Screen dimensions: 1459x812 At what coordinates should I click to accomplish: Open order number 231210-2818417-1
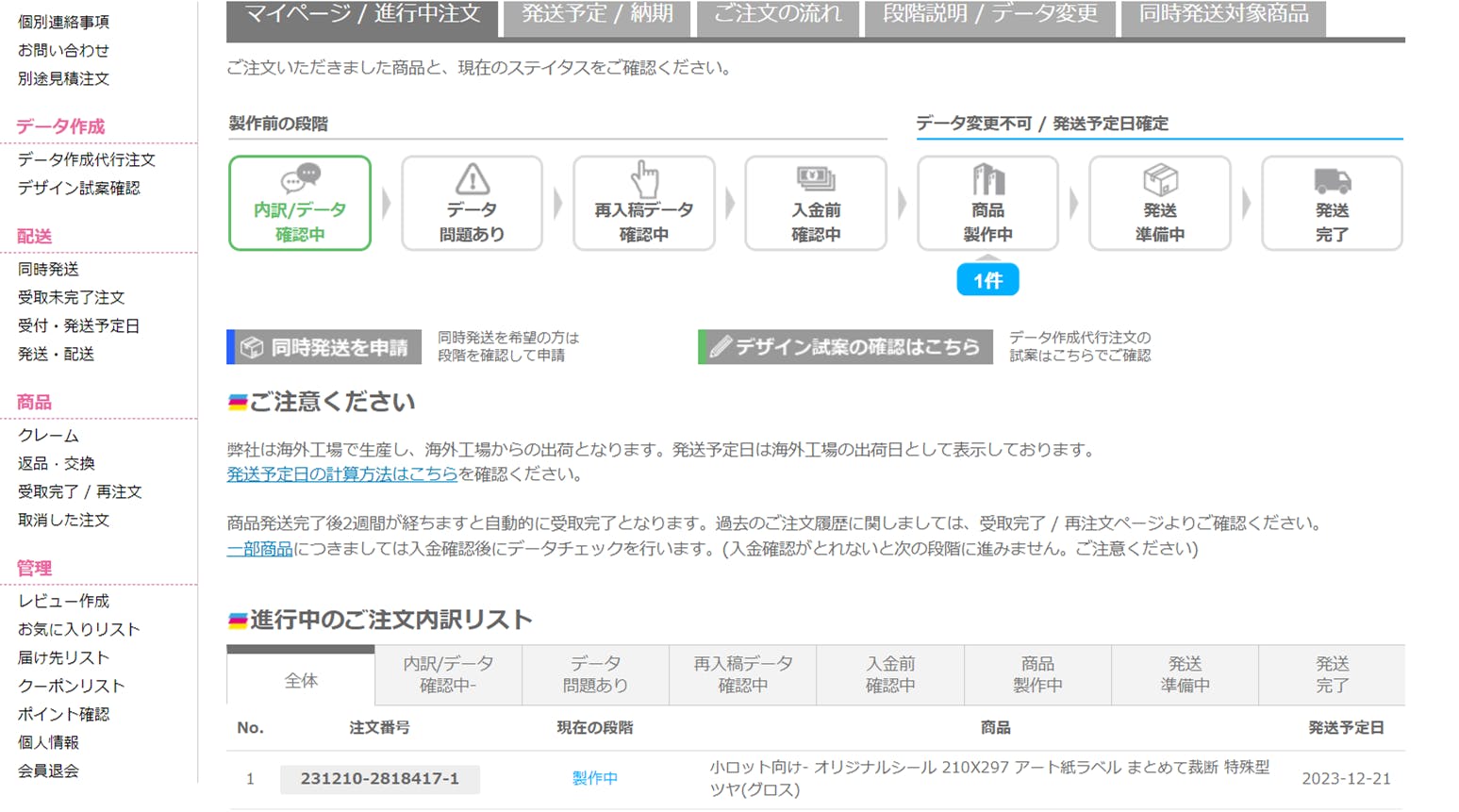tap(379, 779)
